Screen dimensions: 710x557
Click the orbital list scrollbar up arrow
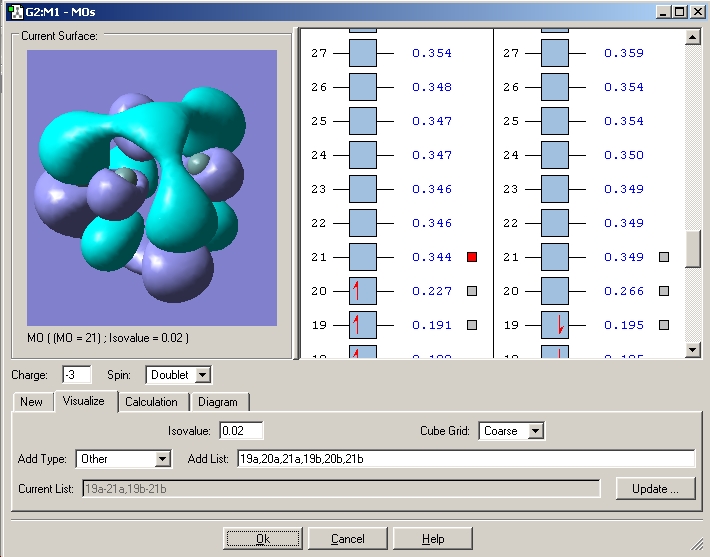[693, 37]
